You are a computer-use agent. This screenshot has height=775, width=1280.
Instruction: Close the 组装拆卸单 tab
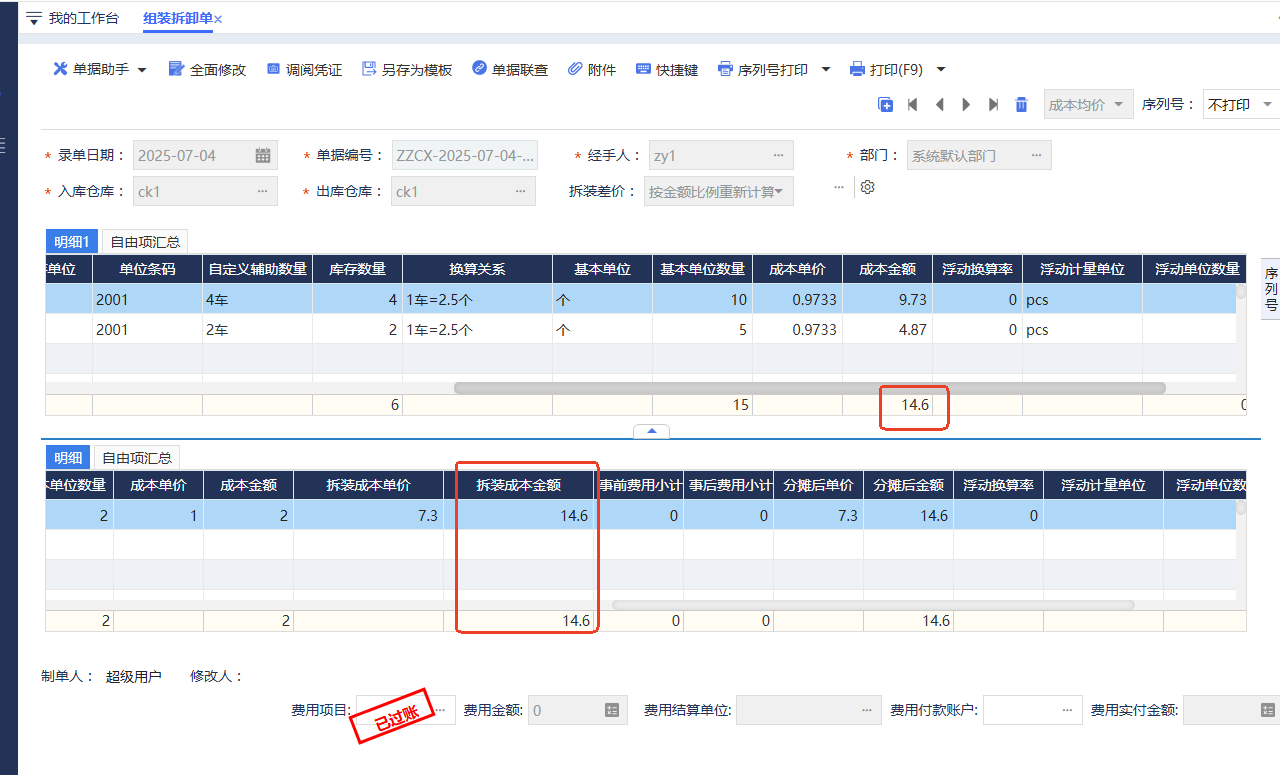point(218,20)
